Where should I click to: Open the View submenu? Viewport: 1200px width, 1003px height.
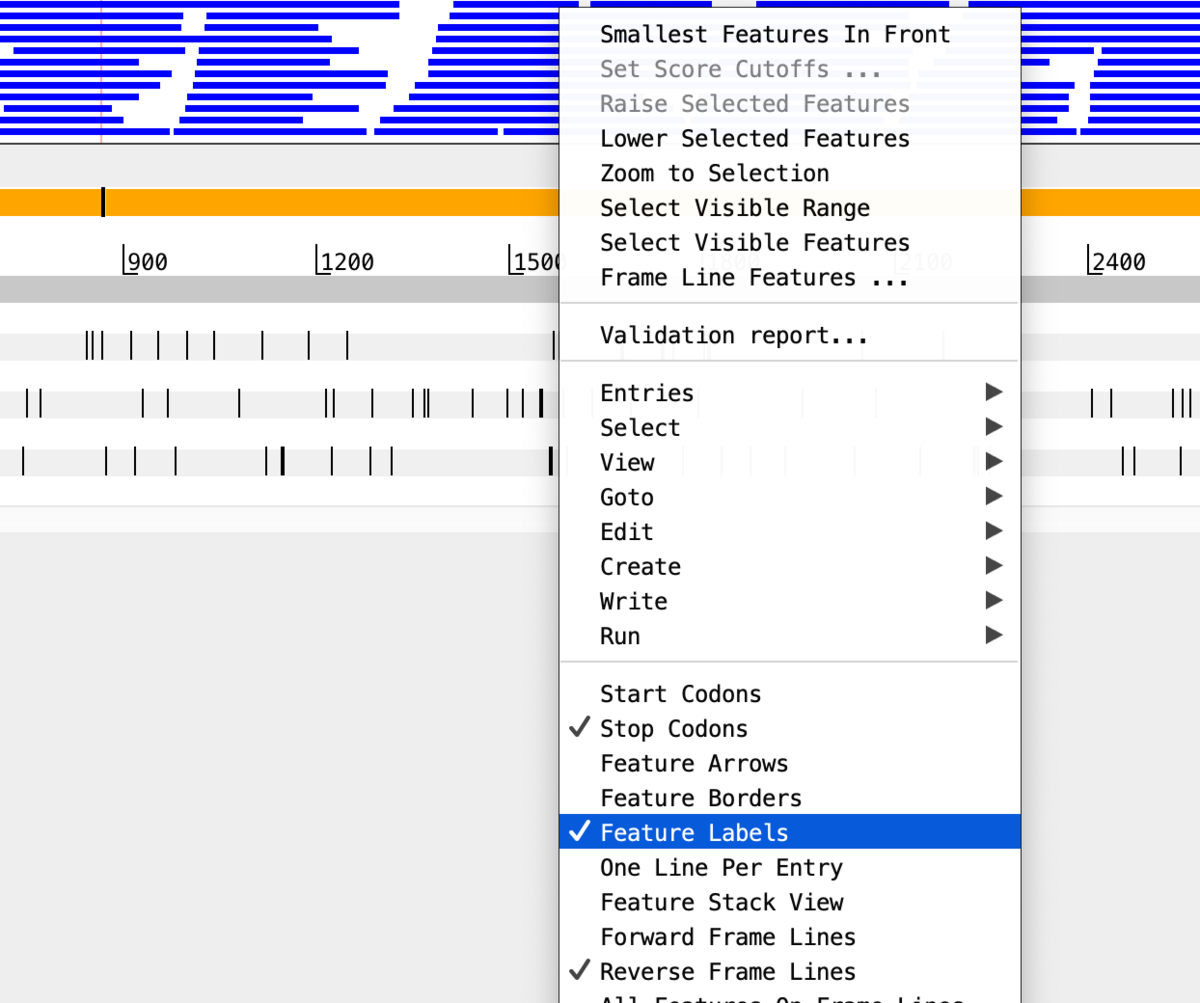coord(790,462)
